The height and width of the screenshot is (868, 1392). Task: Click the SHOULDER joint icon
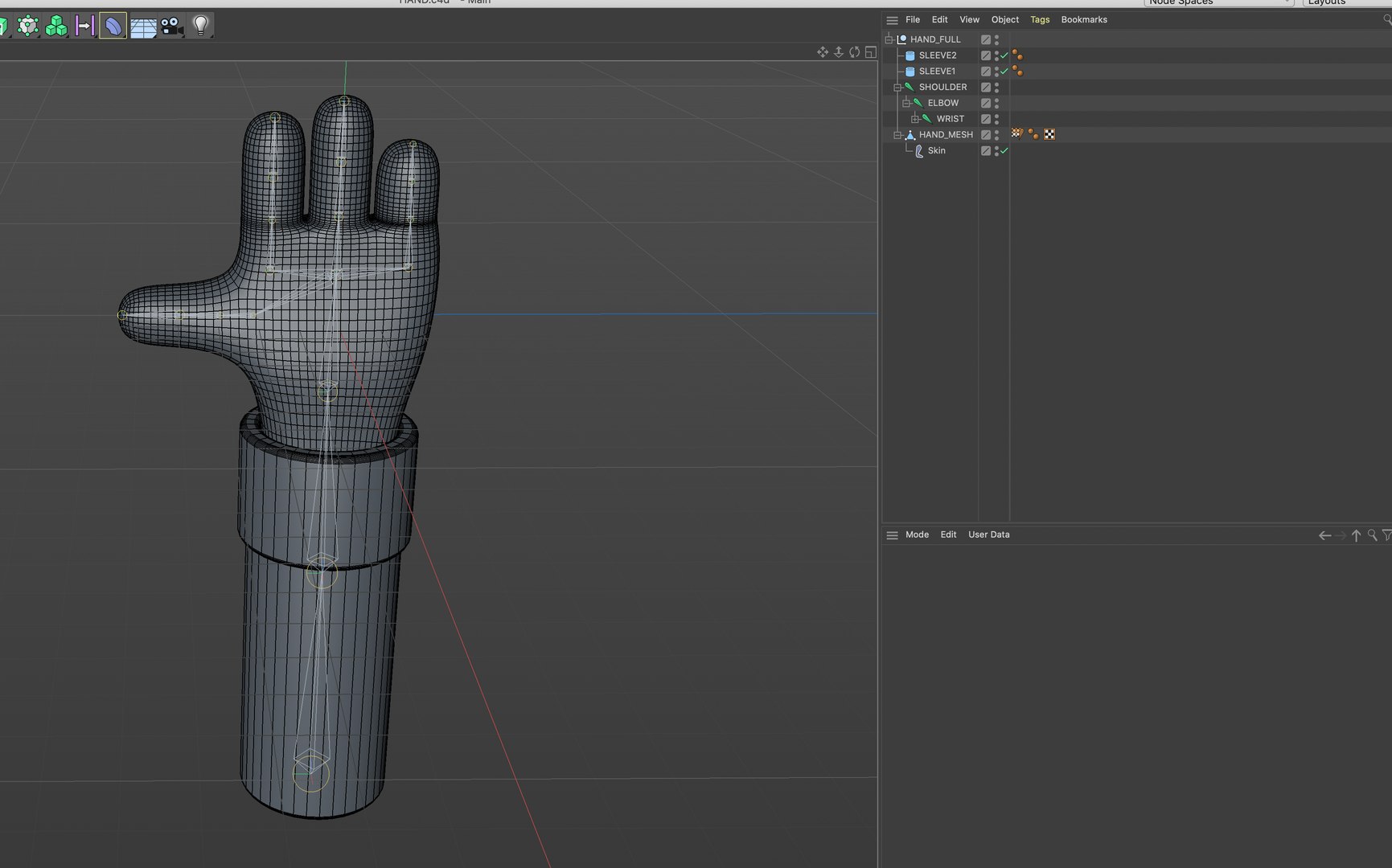(910, 87)
